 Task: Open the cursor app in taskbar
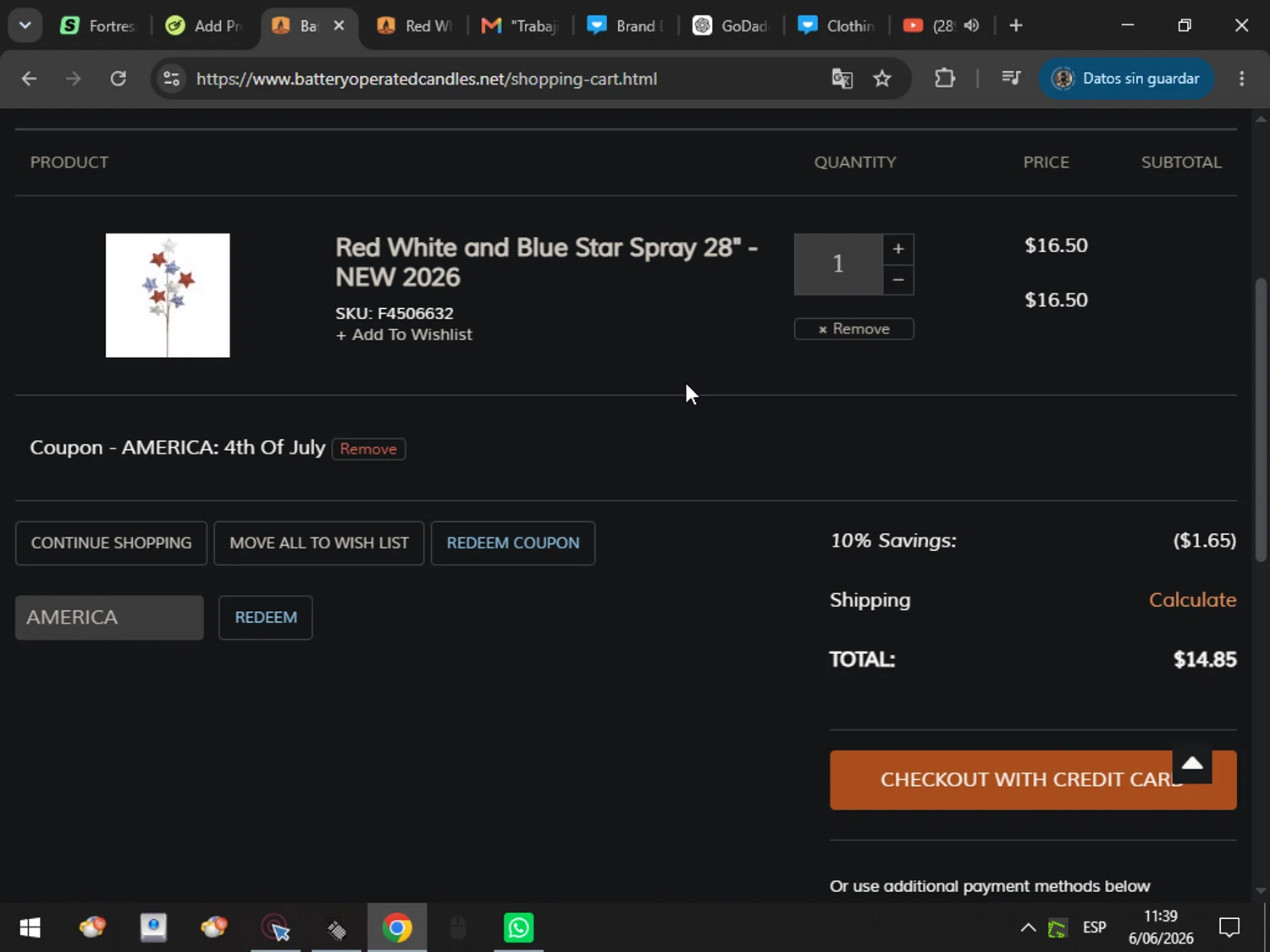(275, 928)
